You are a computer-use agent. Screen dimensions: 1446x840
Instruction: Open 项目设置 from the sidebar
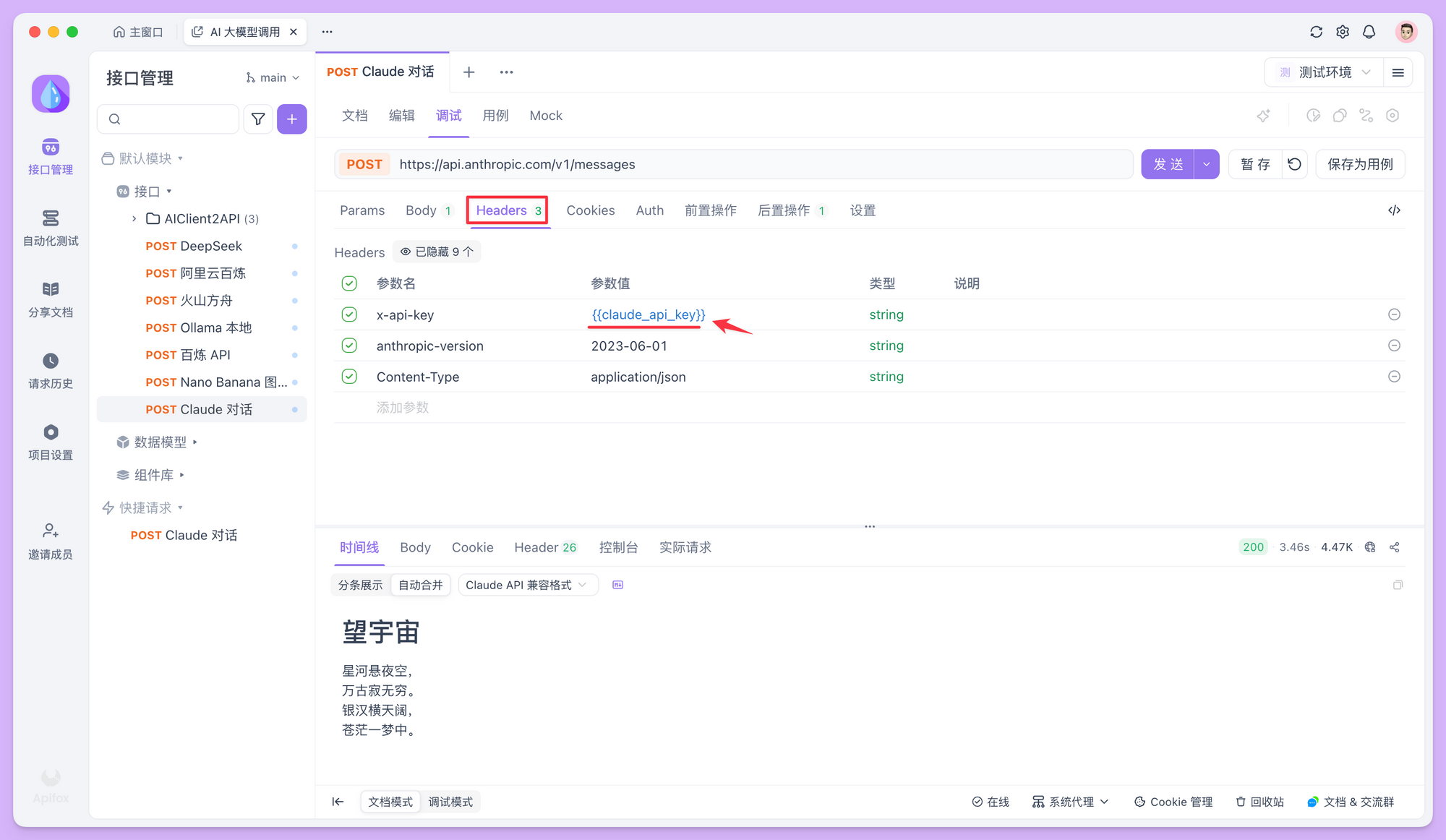click(x=50, y=442)
